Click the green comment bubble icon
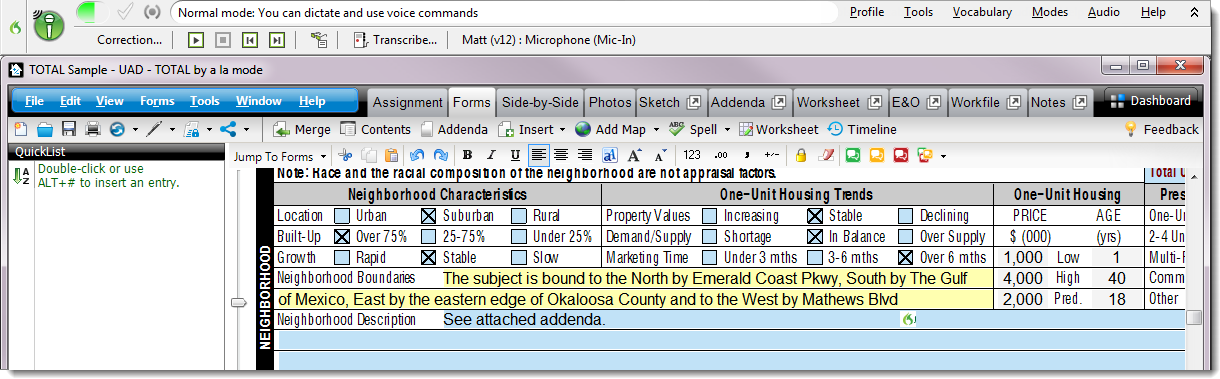This screenshot has width=1220, height=379. 853,155
